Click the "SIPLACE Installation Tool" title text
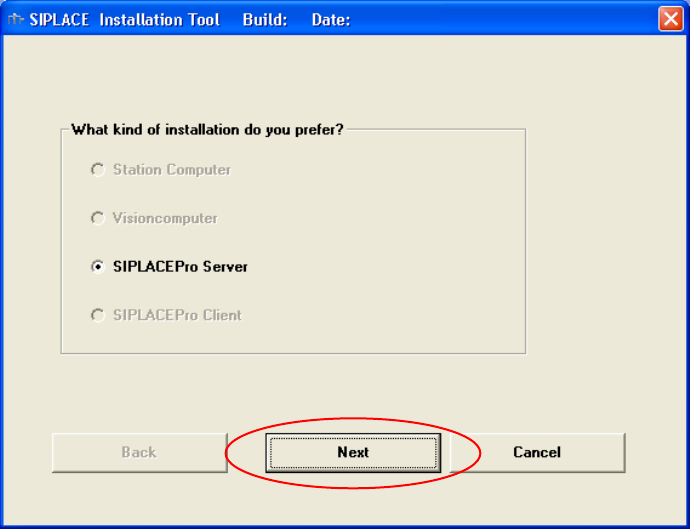The height and width of the screenshot is (529, 690). tap(125, 19)
